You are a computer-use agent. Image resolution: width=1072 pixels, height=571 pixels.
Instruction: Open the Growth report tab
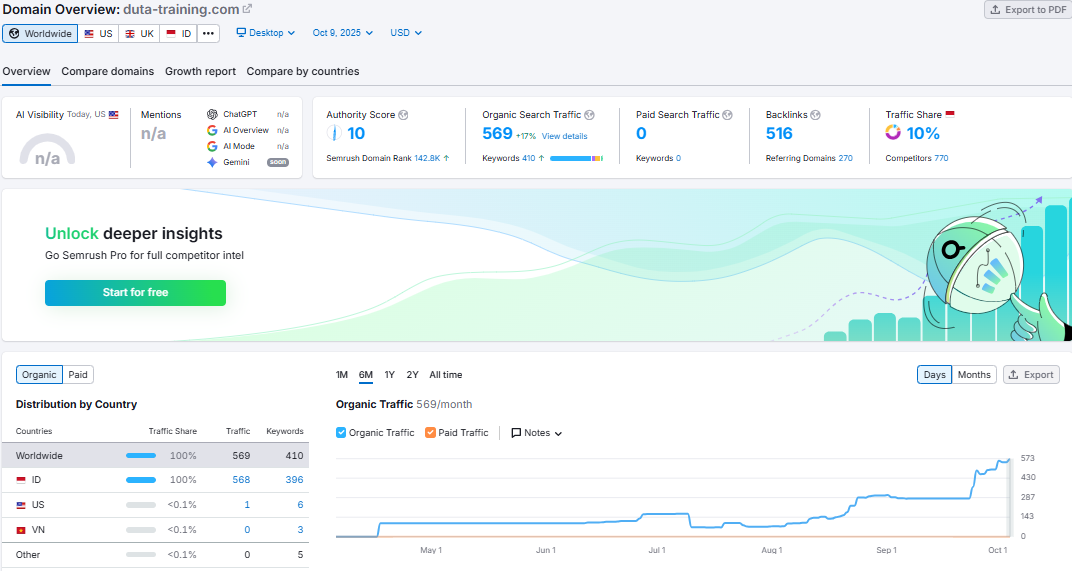pos(200,71)
